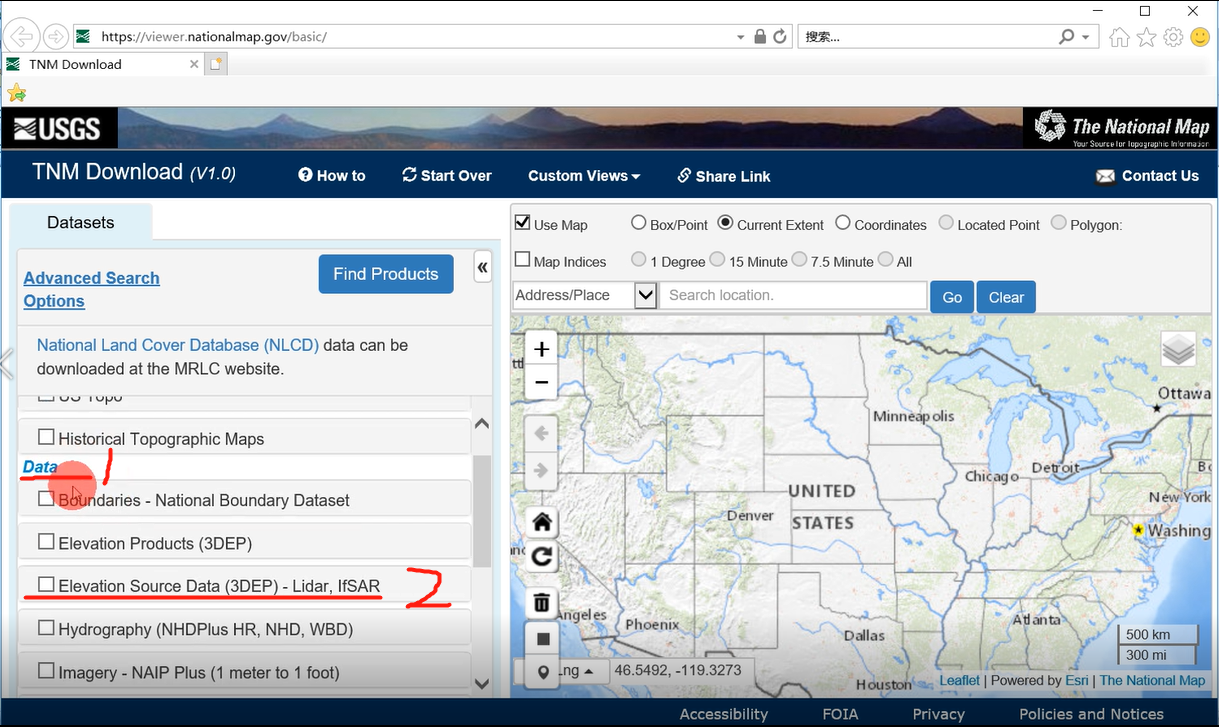Click Contact Us in navigation bar
The height and width of the screenshot is (727, 1219).
pyautogui.click(x=1148, y=176)
